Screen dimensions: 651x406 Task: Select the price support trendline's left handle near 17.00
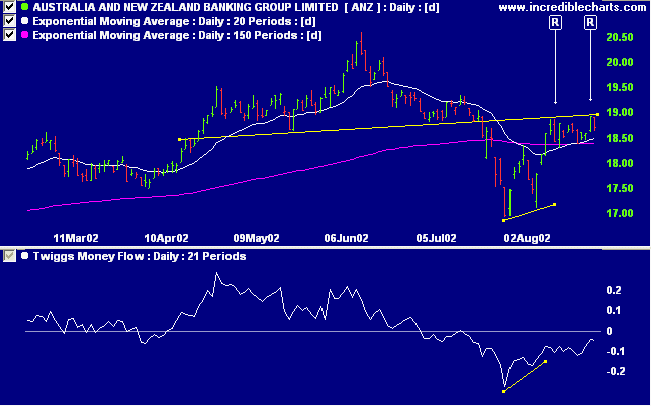click(504, 220)
